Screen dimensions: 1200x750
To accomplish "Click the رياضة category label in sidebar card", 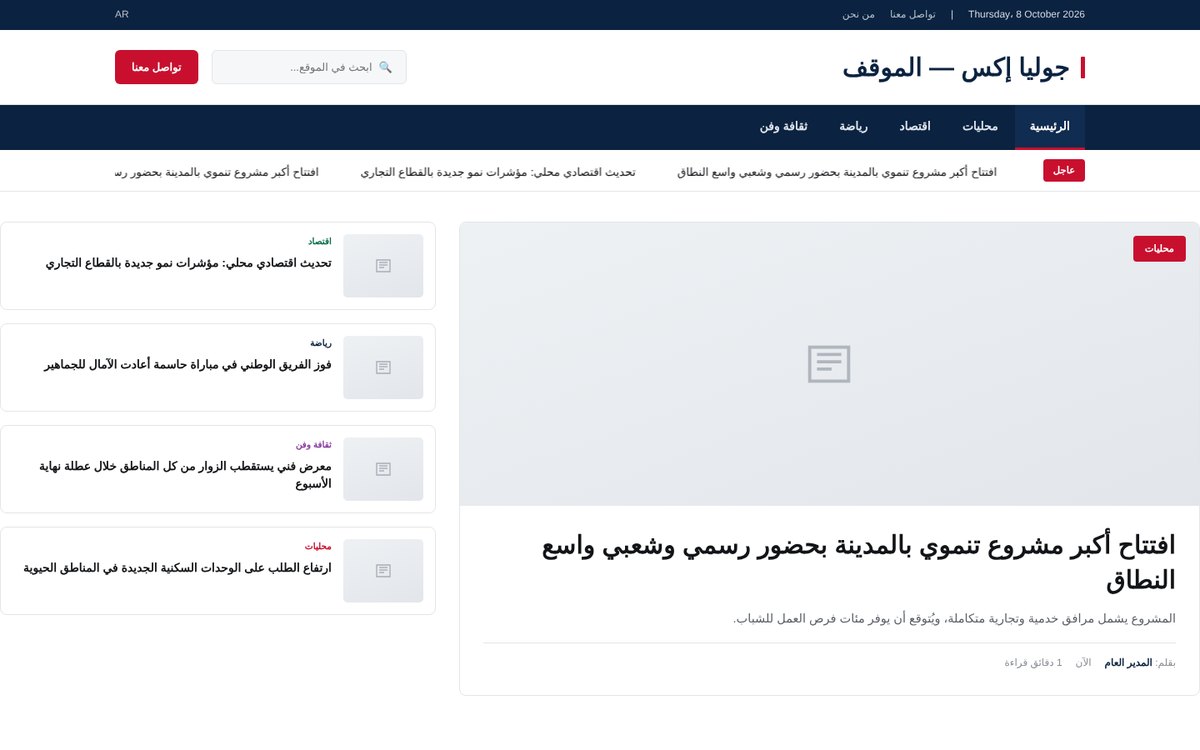I will click(x=321, y=343).
